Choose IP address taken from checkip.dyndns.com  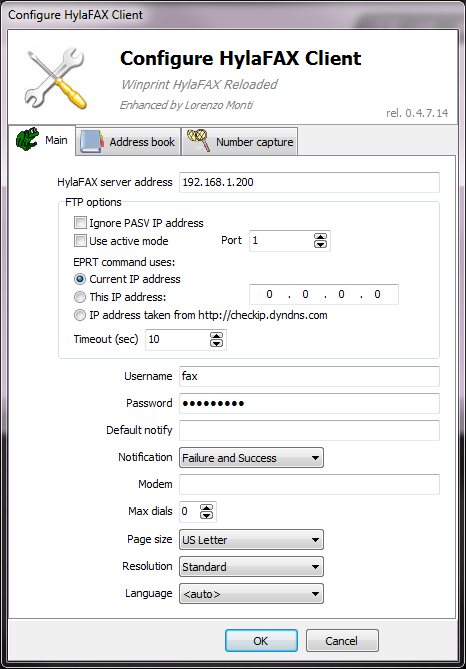point(80,315)
